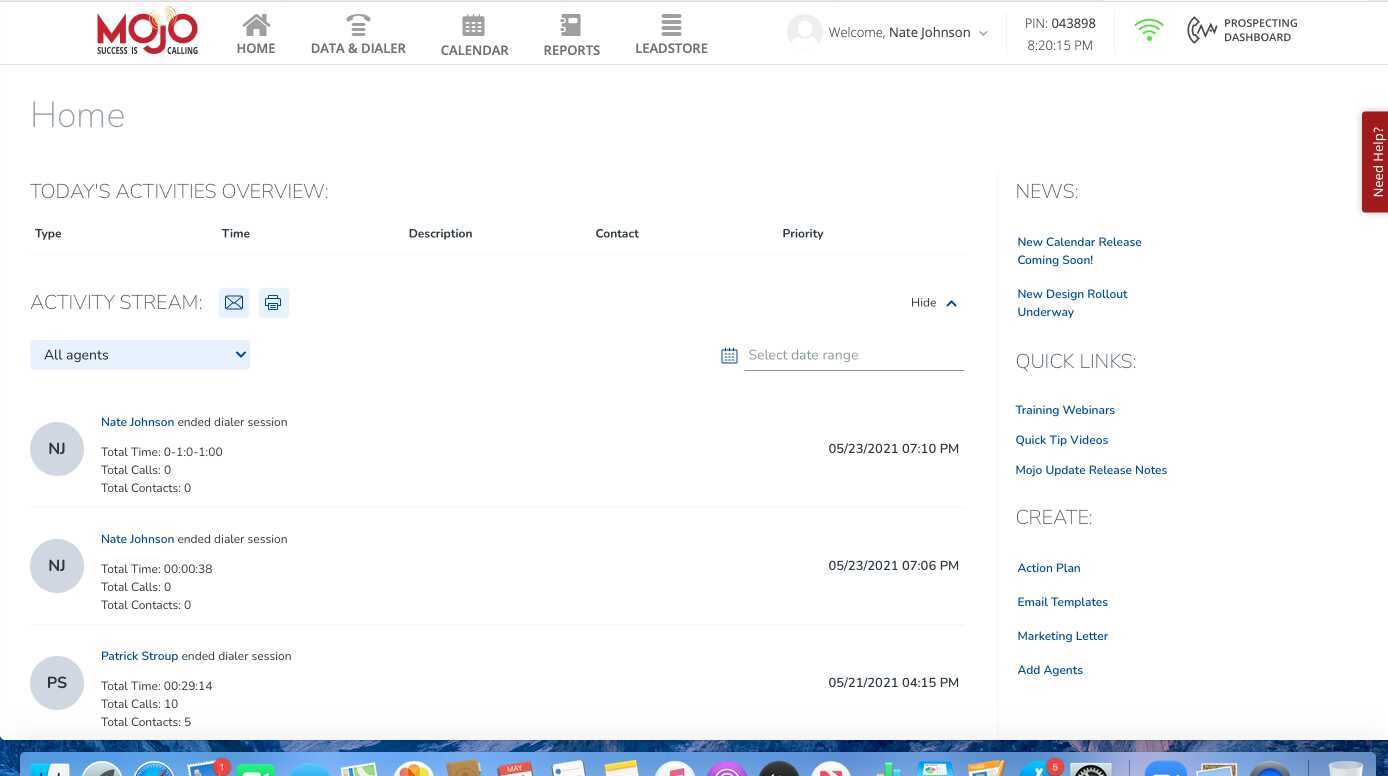Click the green Wi-Fi connection status icon
Image resolution: width=1388 pixels, height=776 pixels.
pyautogui.click(x=1149, y=31)
